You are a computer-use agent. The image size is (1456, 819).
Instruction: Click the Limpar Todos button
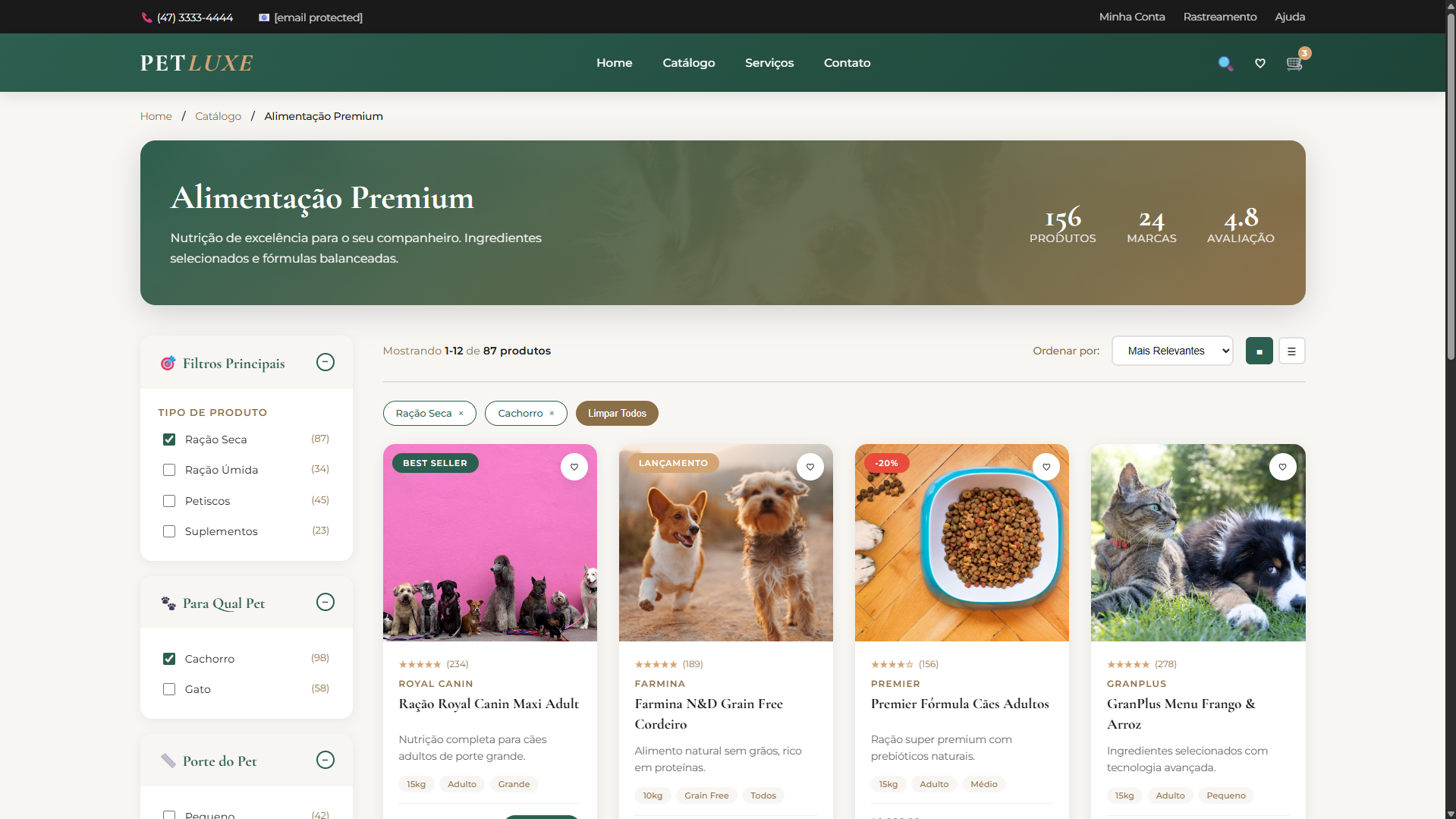(617, 414)
